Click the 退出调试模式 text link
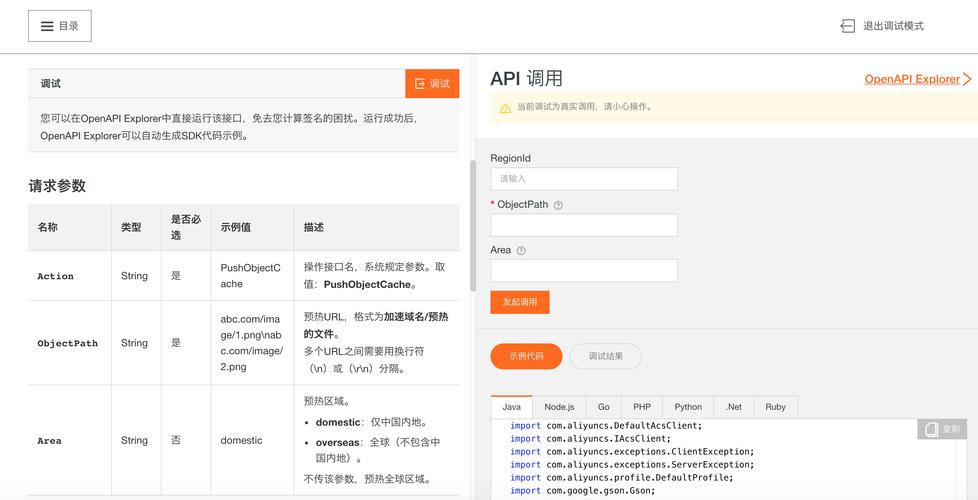 click(x=893, y=26)
